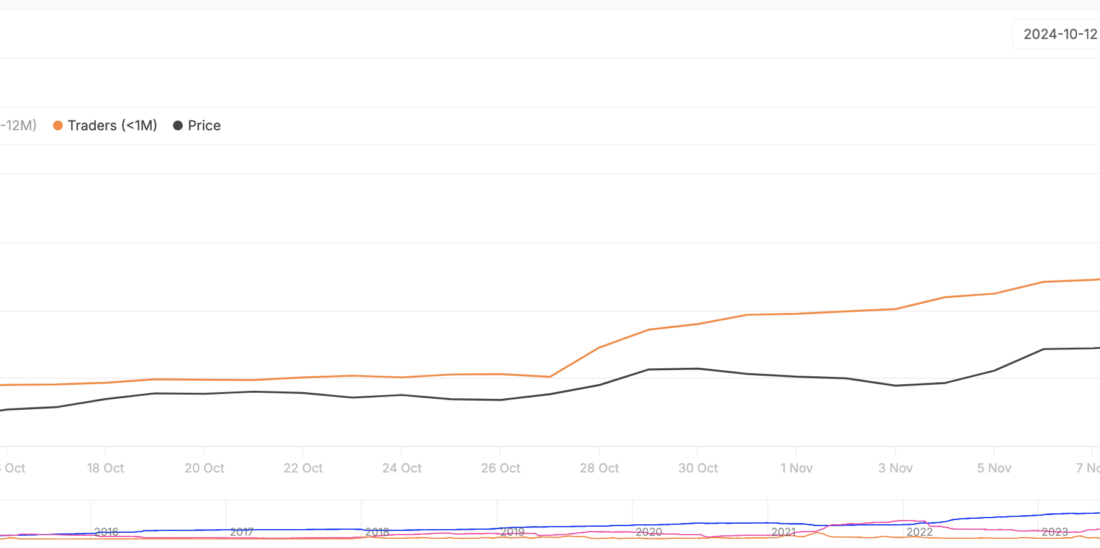
Task: Click the 5 Nov x-axis tick label
Action: tap(994, 468)
